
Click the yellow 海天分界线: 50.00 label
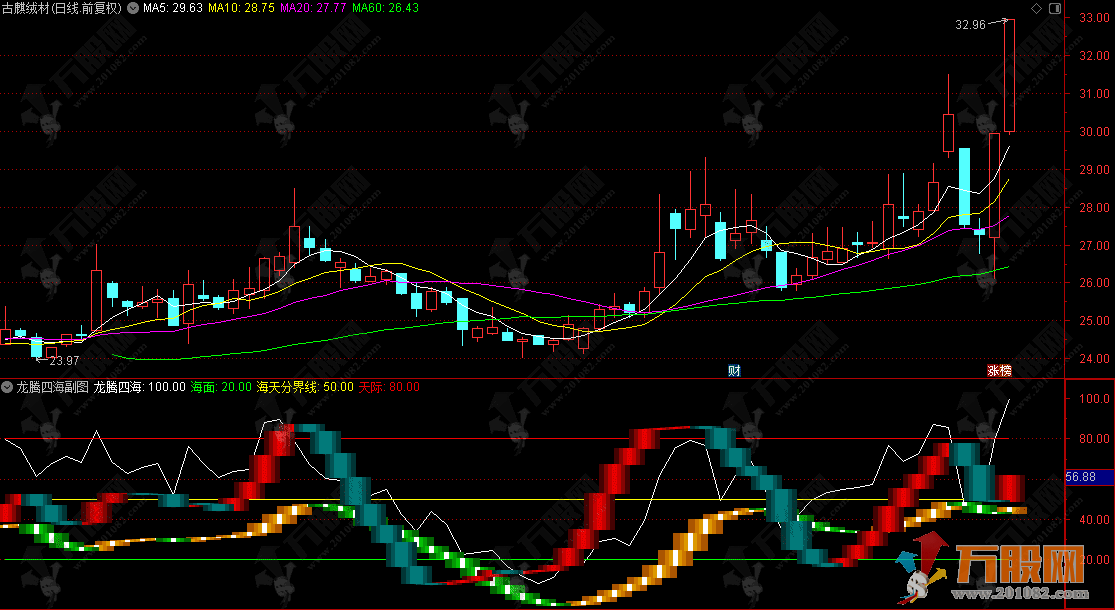pyautogui.click(x=305, y=386)
